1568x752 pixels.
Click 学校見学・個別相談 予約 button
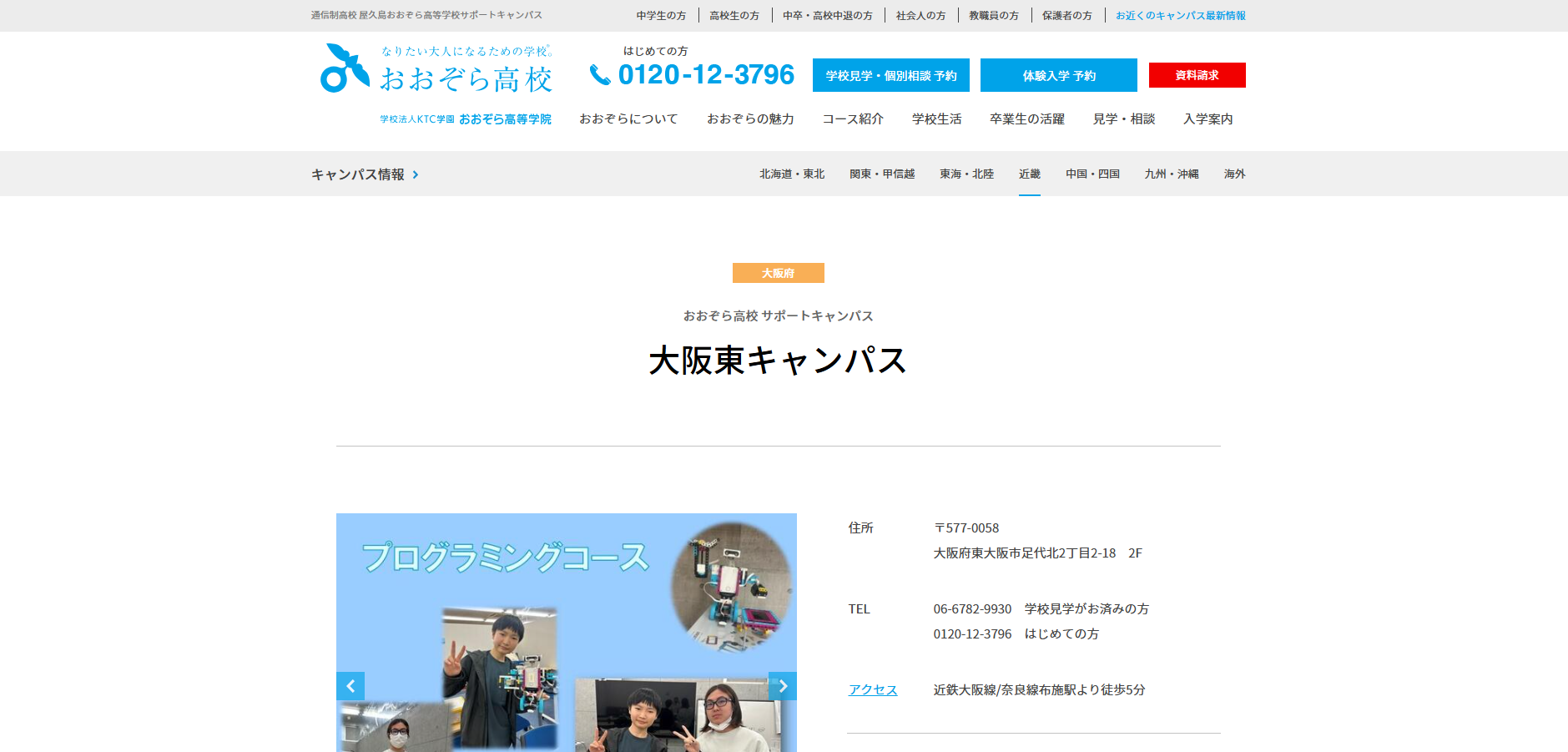pyautogui.click(x=891, y=75)
